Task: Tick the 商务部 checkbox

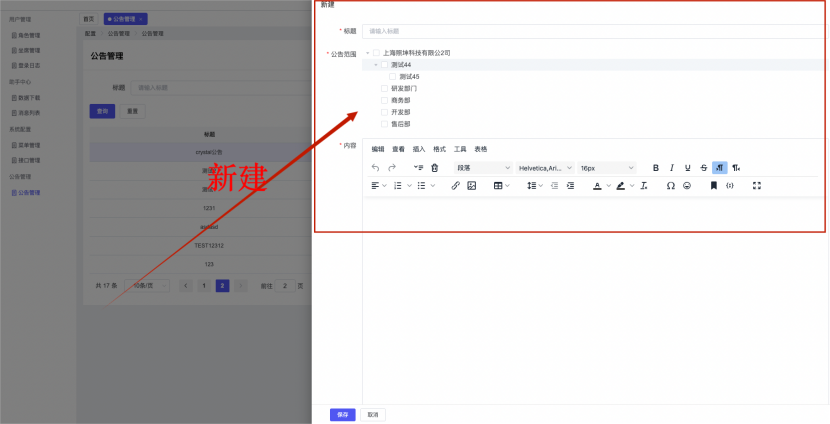Action: click(x=384, y=100)
